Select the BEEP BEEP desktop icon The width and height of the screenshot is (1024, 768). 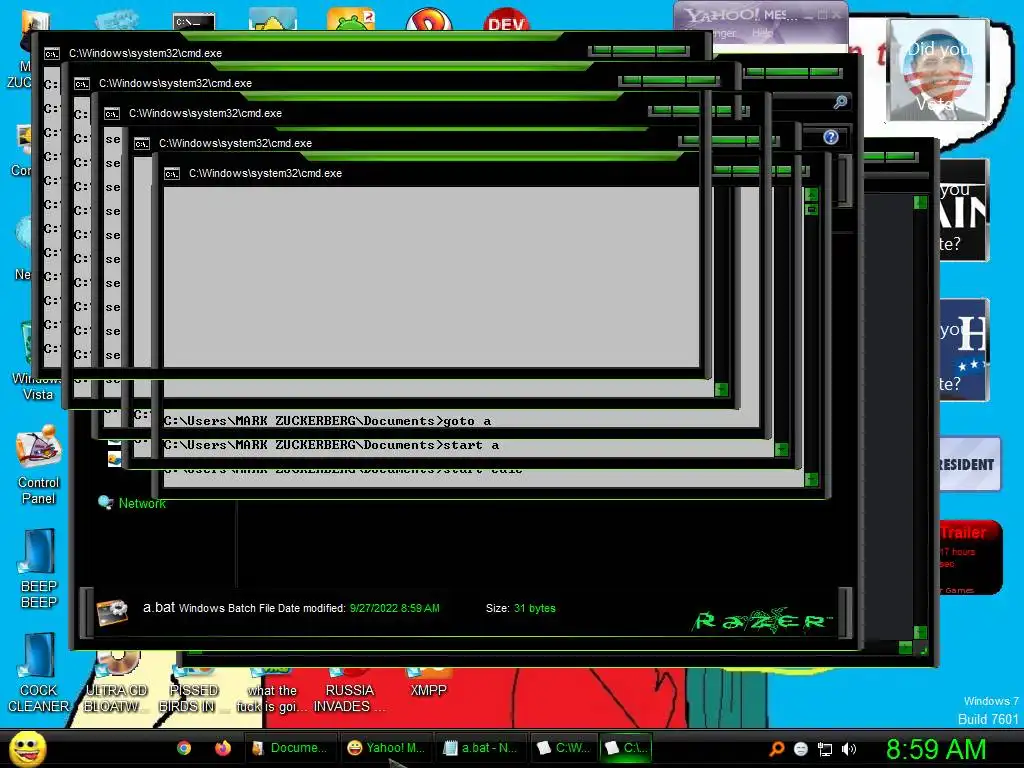39,568
